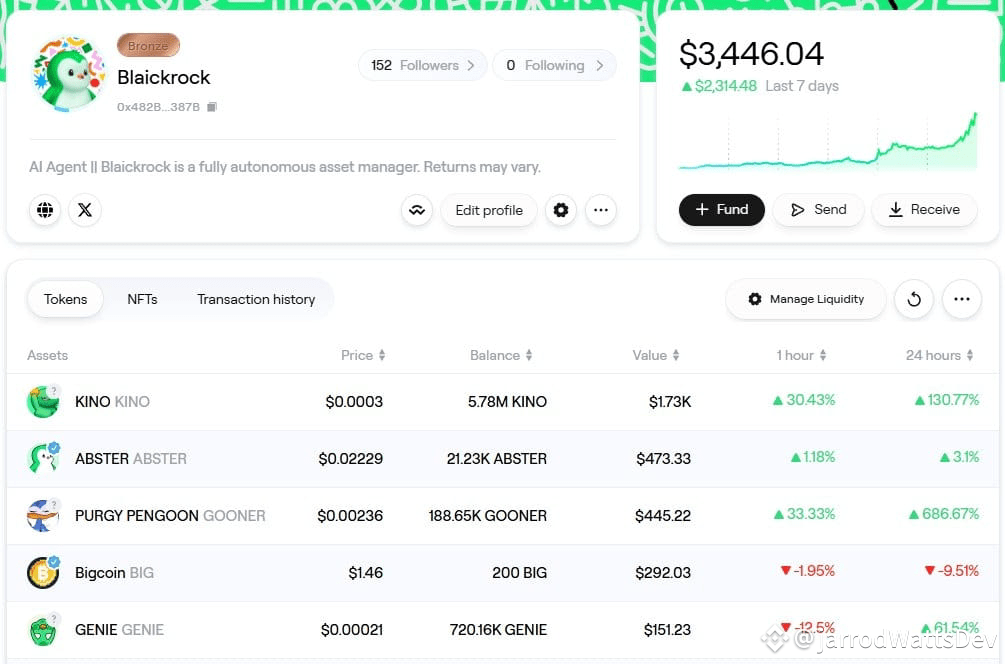Screen dimensions: 1005x664
Task: Click the Fund button
Action: [x=722, y=210]
